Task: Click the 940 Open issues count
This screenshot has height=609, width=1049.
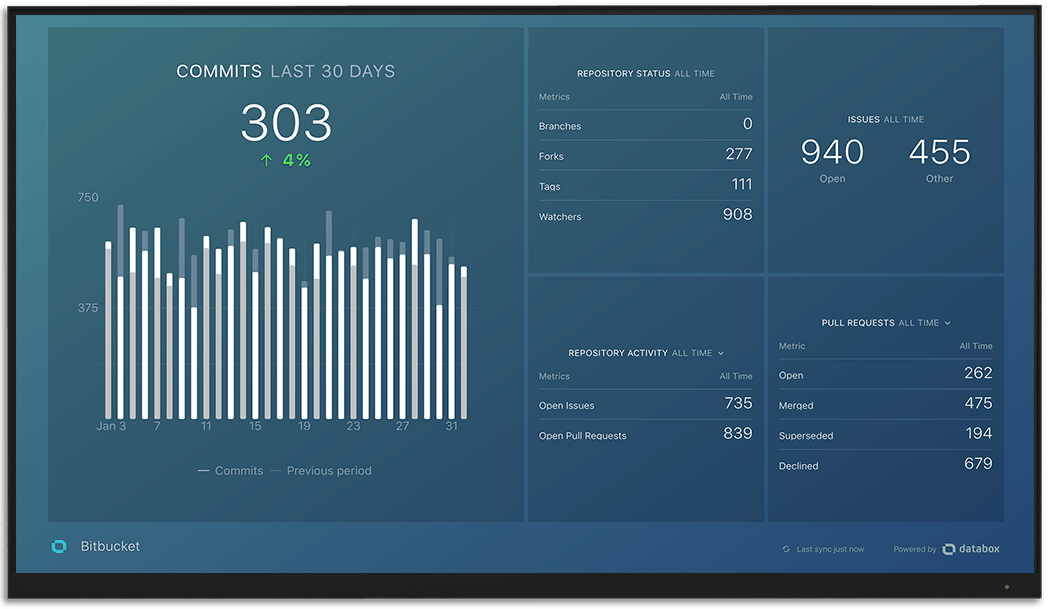Action: click(832, 153)
